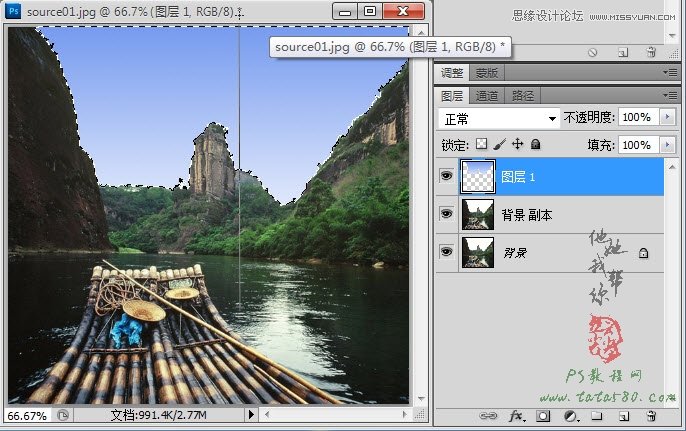Viewport: 686px width, 431px height.
Task: Switch to the 蒙版 tab
Action: (487, 73)
